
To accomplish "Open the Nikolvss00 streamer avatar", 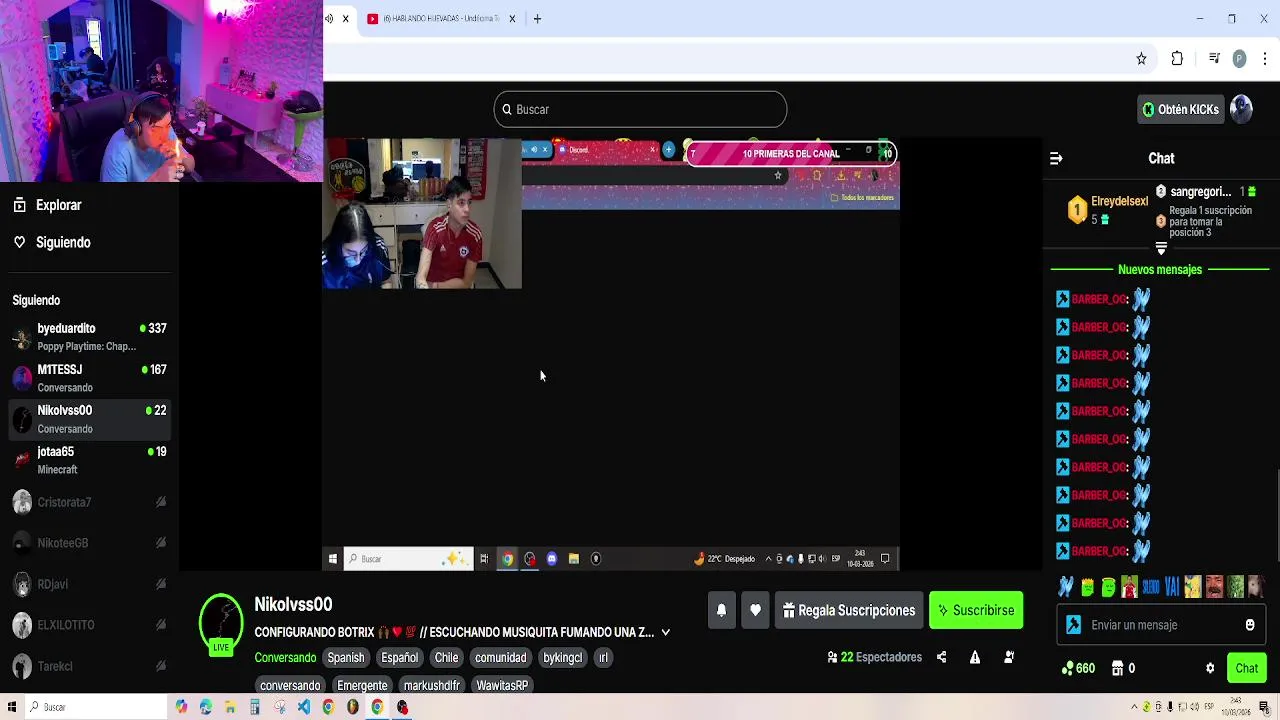I will [x=221, y=624].
